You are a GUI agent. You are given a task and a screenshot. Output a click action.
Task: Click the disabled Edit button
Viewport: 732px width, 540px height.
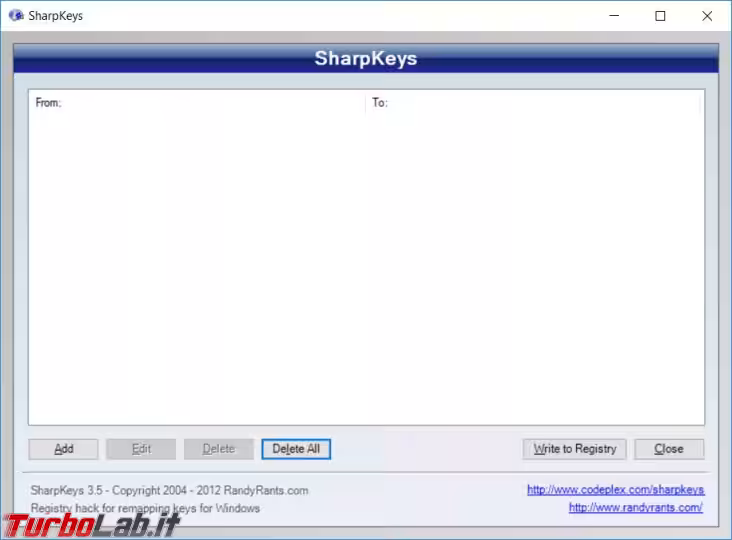click(141, 449)
